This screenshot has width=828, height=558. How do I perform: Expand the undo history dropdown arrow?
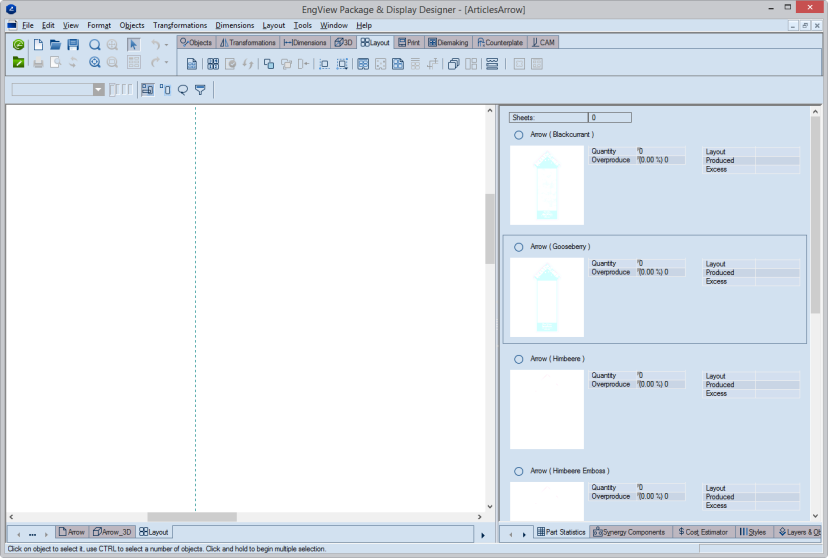tap(166, 45)
